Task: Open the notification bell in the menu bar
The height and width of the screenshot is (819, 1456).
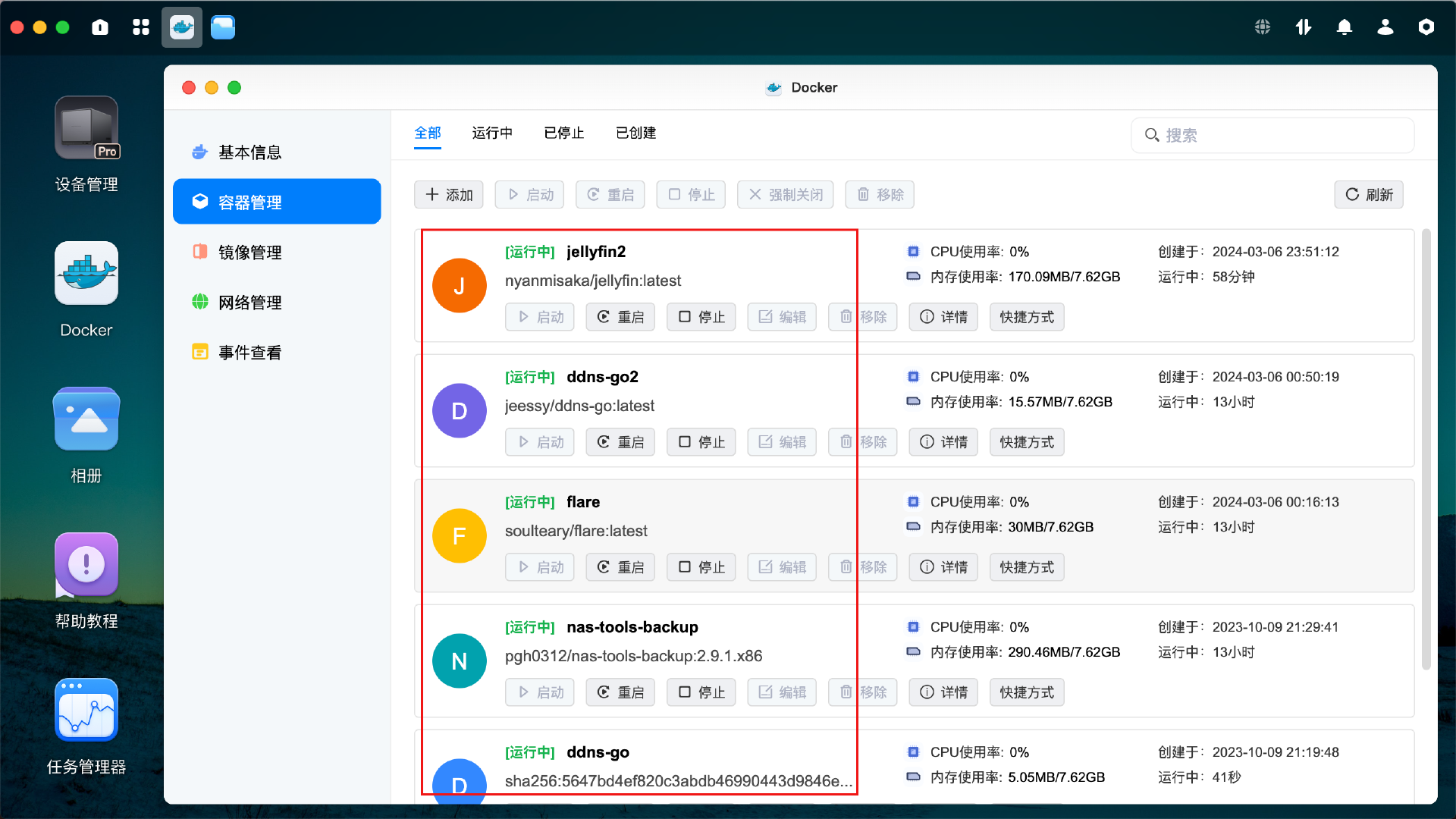Action: [x=1344, y=27]
